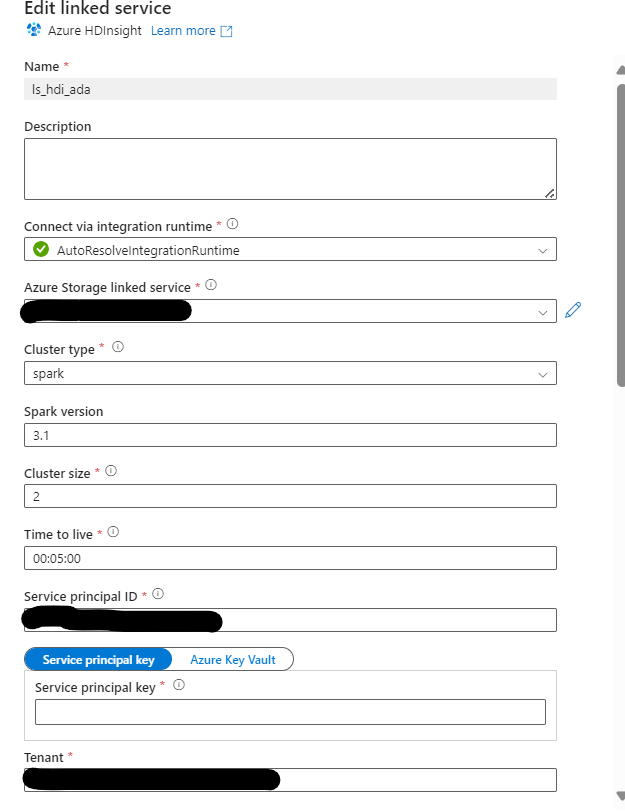Show info for Cluster size
This screenshot has height=812, width=625.
click(111, 471)
